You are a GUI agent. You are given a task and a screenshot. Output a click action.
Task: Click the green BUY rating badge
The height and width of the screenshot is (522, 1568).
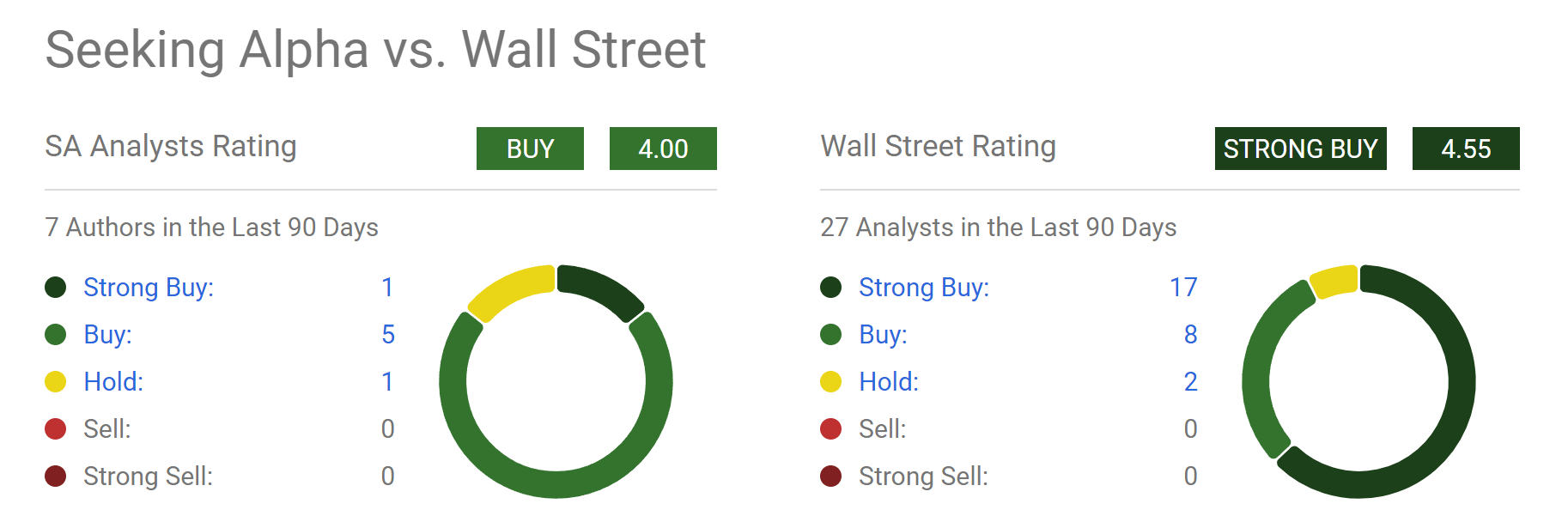(x=530, y=149)
